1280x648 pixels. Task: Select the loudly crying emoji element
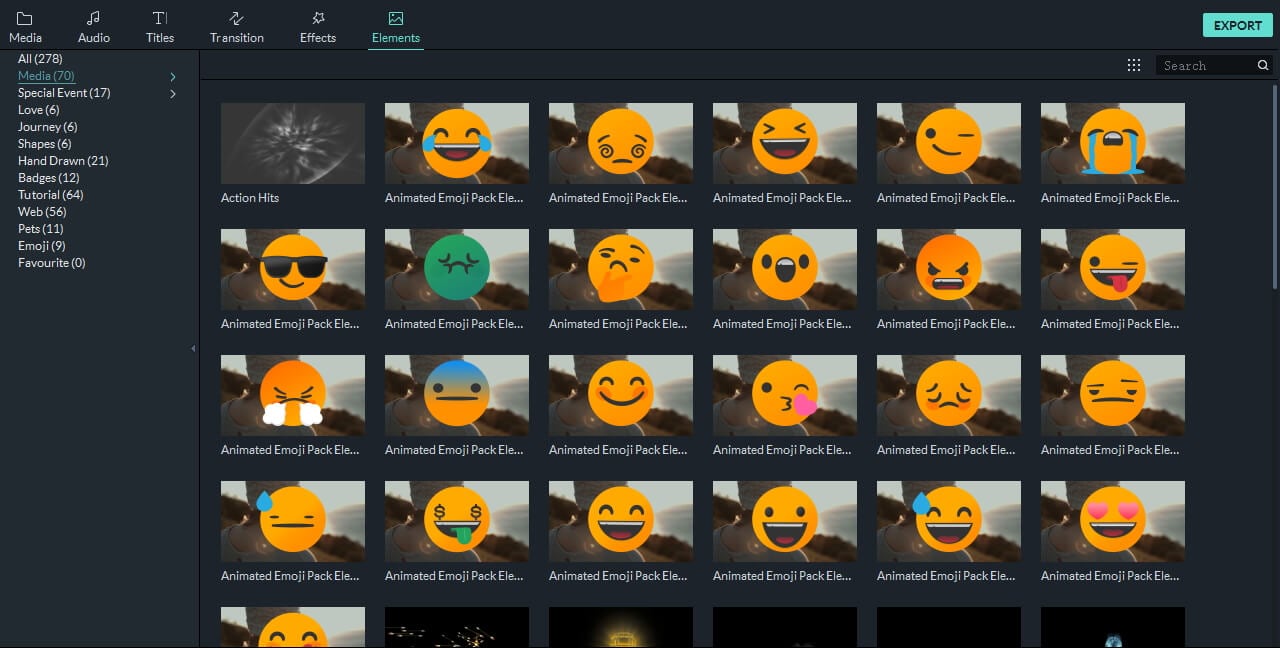(x=1113, y=143)
